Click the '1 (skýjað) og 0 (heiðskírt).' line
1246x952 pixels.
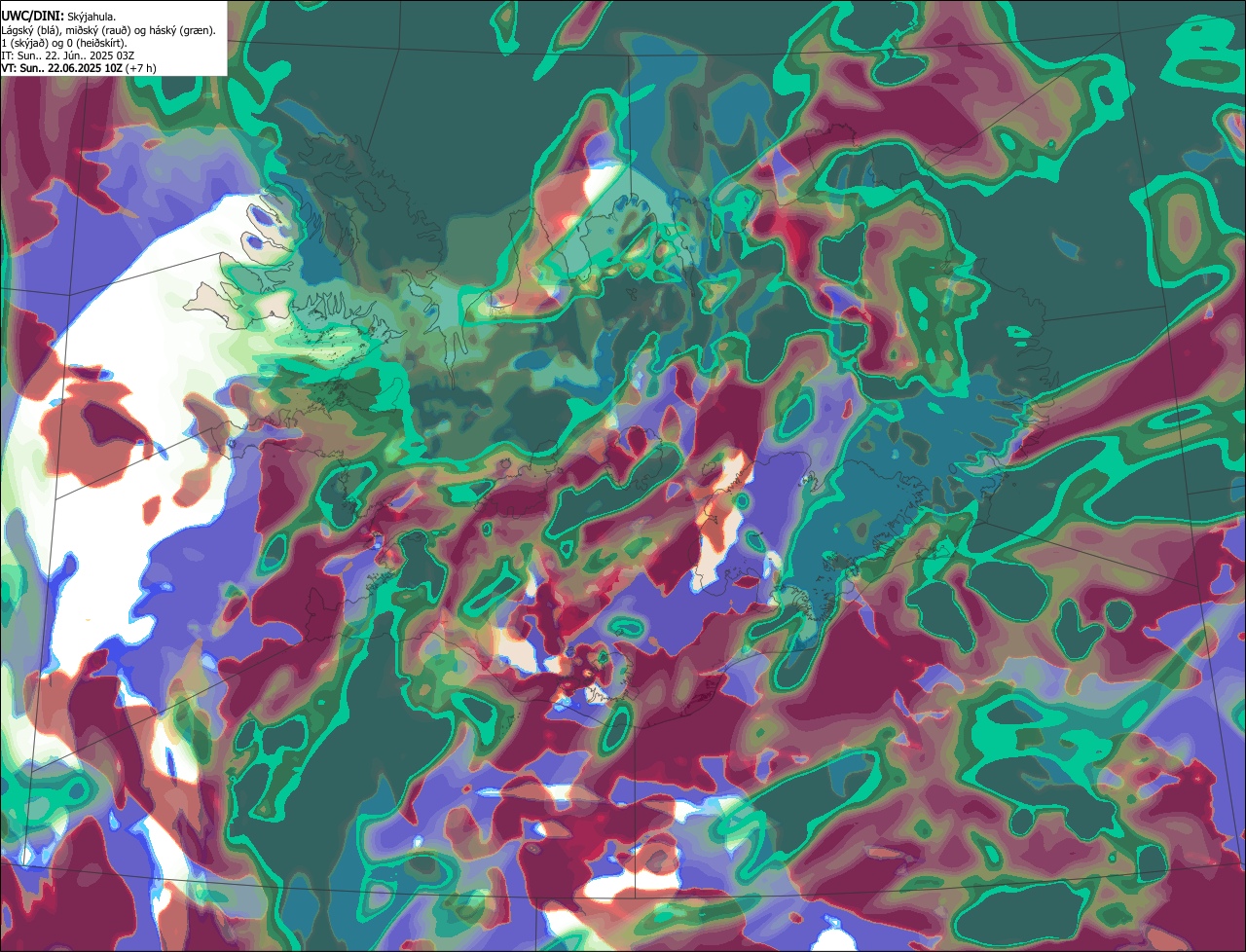[64, 43]
